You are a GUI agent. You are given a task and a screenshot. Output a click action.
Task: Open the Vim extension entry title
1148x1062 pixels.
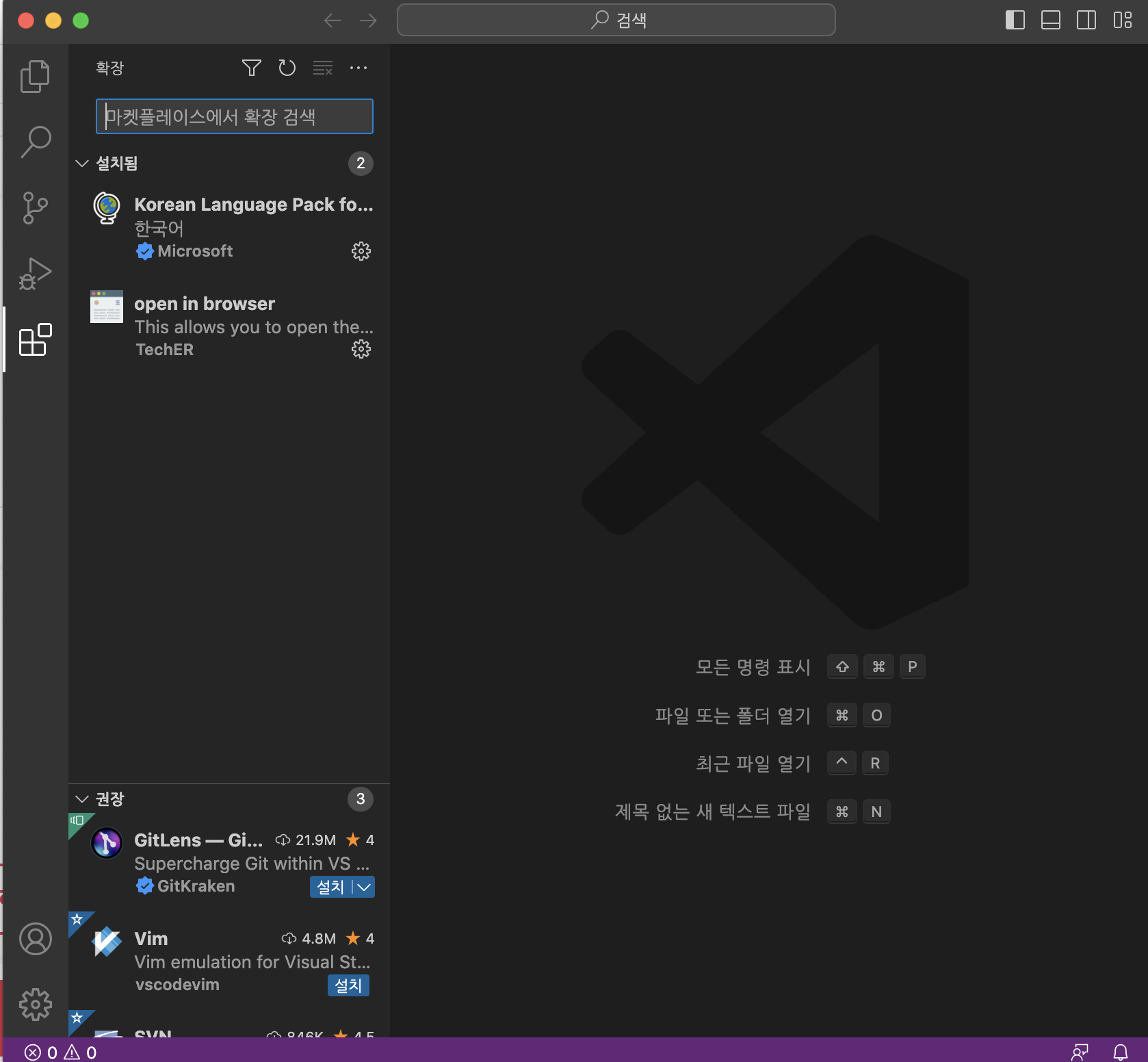(x=151, y=939)
